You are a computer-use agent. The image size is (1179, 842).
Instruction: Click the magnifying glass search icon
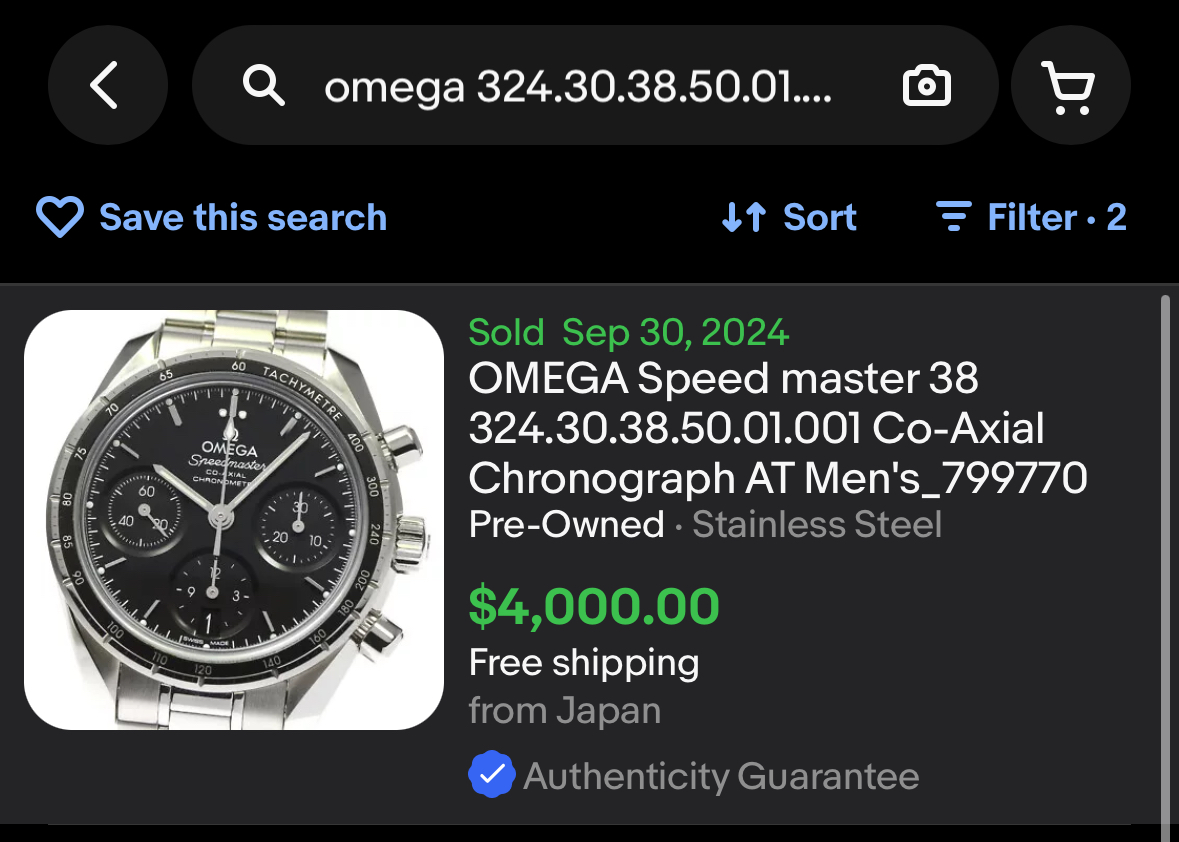(x=264, y=87)
